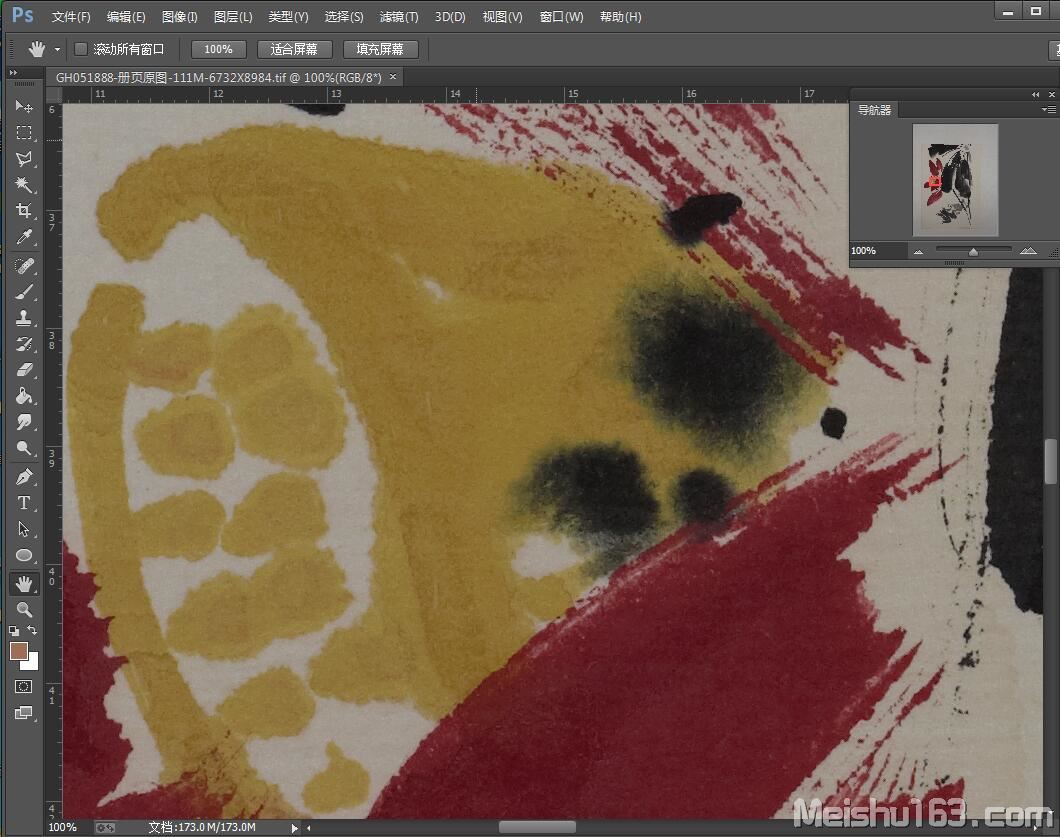Select the Ellipse shape tool

pos(24,556)
